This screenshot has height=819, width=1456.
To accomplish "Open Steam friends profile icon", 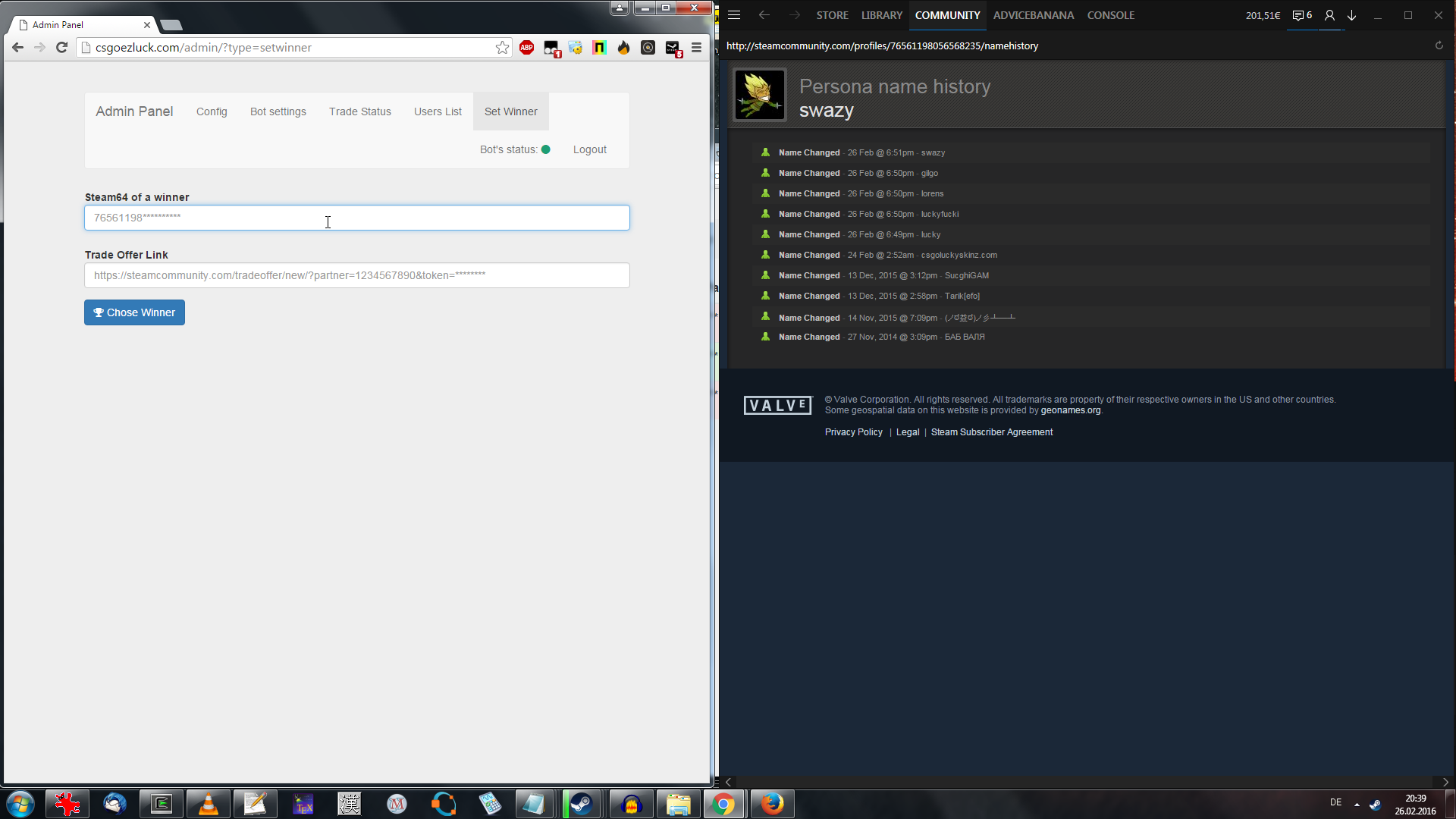I will pyautogui.click(x=1329, y=15).
